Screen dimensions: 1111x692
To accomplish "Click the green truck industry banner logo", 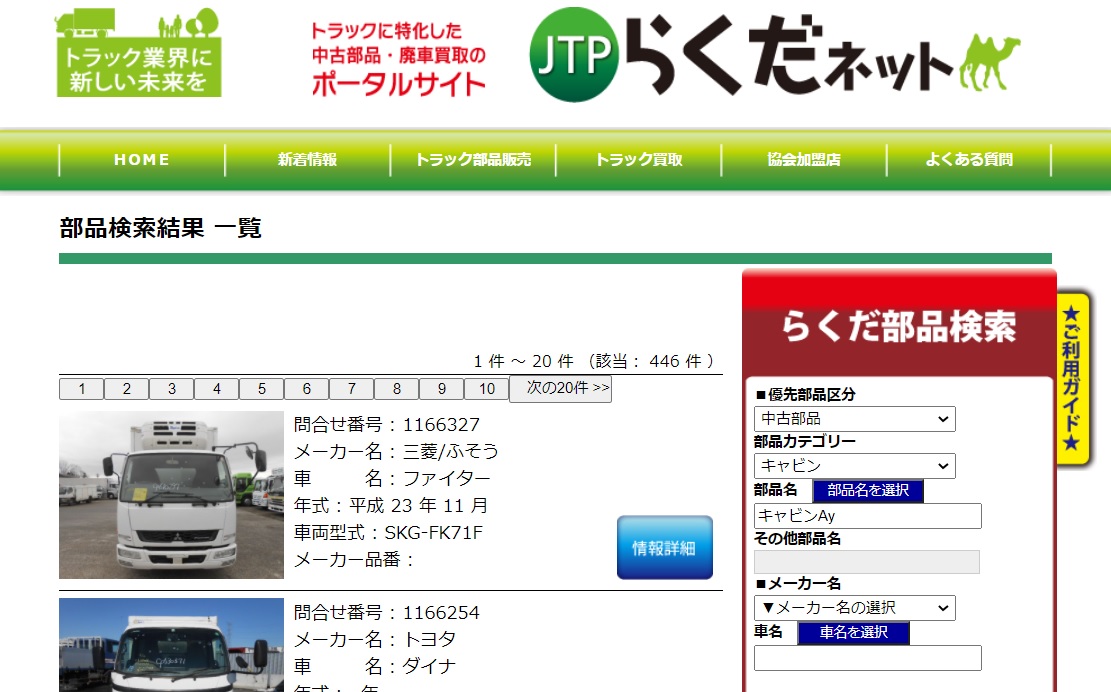I will [138, 53].
